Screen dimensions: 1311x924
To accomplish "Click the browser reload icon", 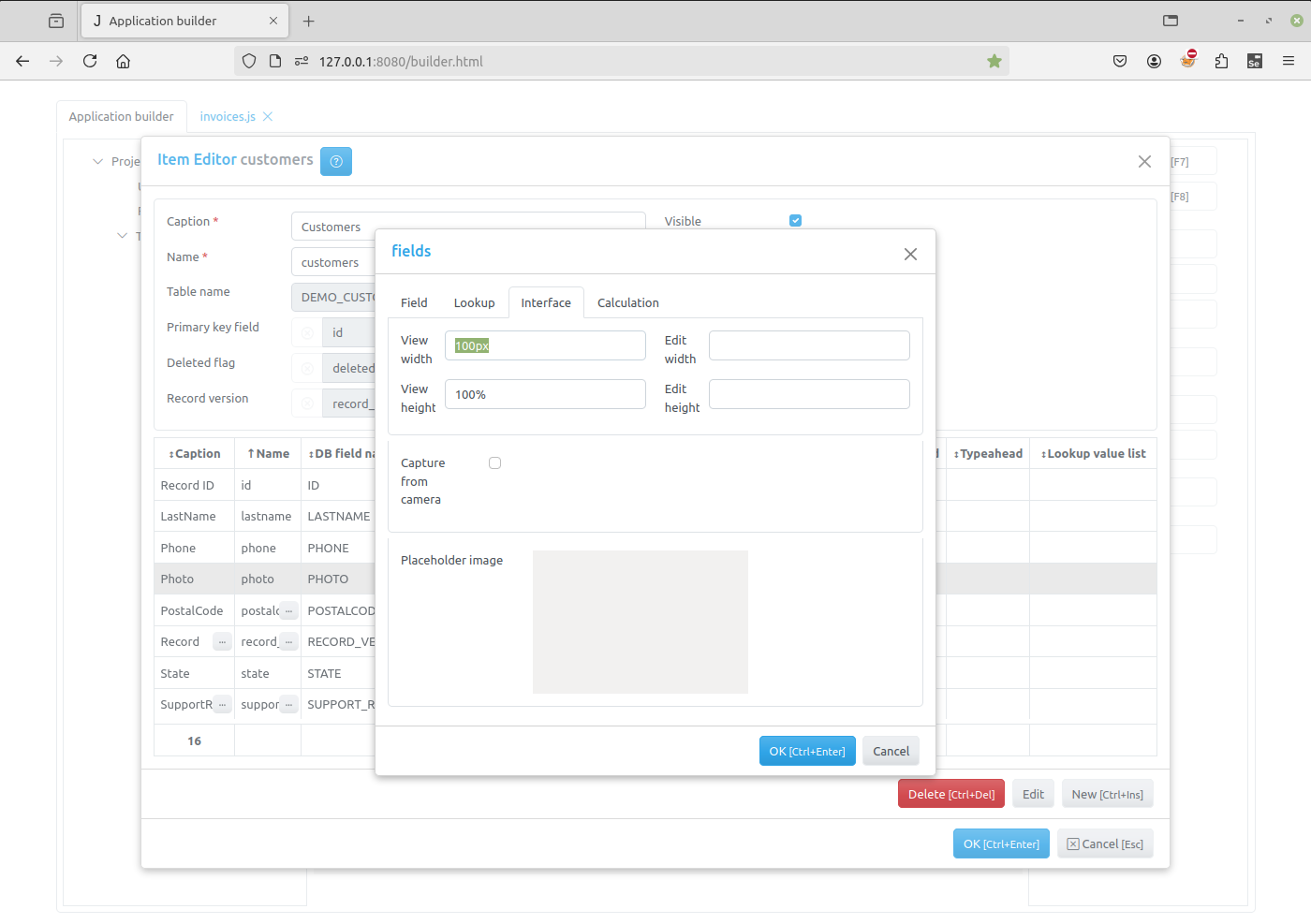I will click(x=89, y=61).
